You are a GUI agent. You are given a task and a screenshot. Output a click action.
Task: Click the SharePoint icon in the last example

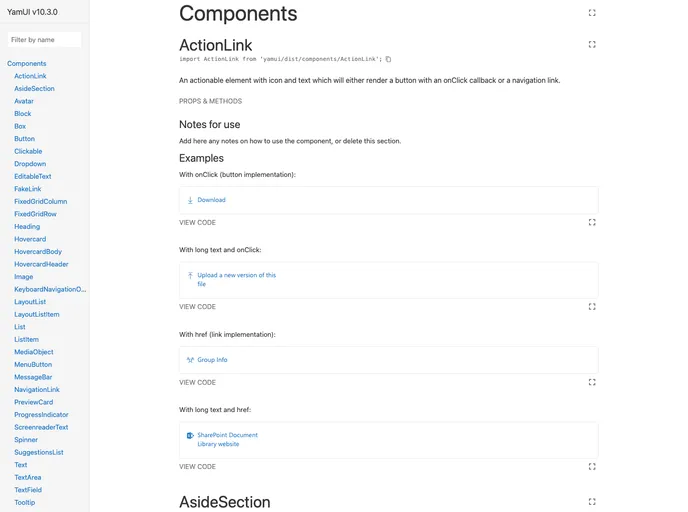[x=190, y=435]
